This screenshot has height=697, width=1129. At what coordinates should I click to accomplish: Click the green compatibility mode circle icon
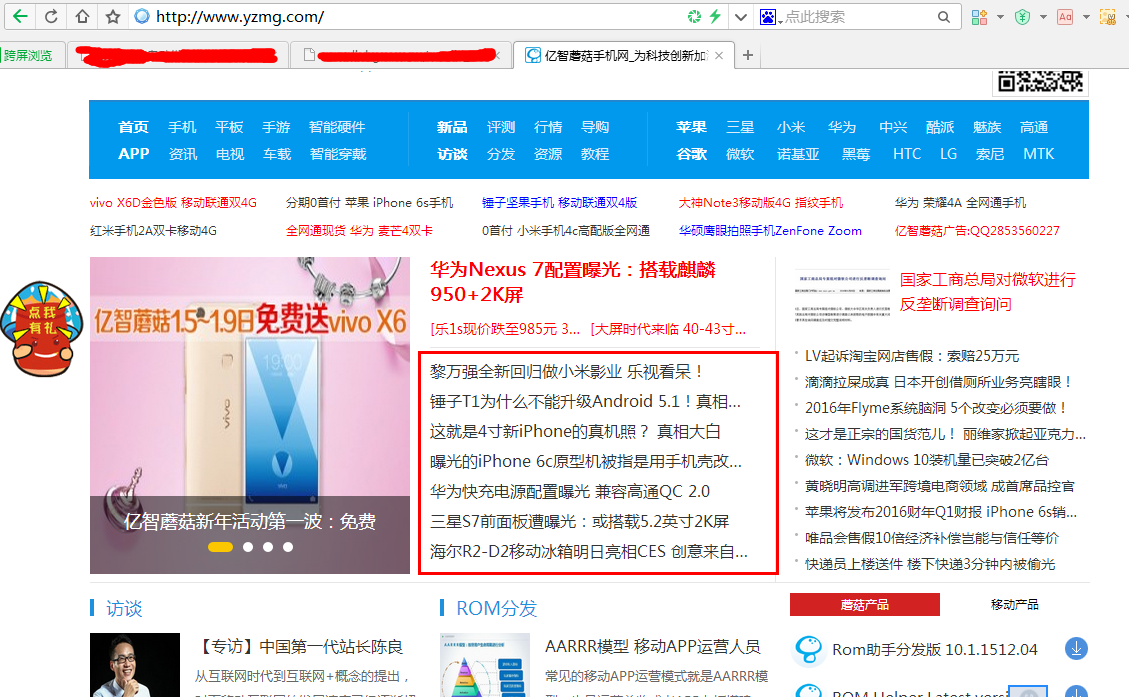pos(694,17)
